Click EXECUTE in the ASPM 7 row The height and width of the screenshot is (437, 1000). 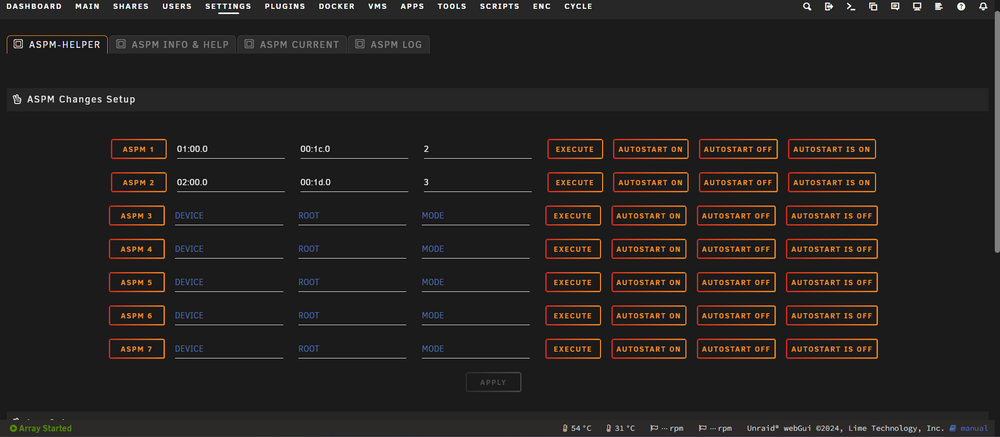pyautogui.click(x=573, y=349)
